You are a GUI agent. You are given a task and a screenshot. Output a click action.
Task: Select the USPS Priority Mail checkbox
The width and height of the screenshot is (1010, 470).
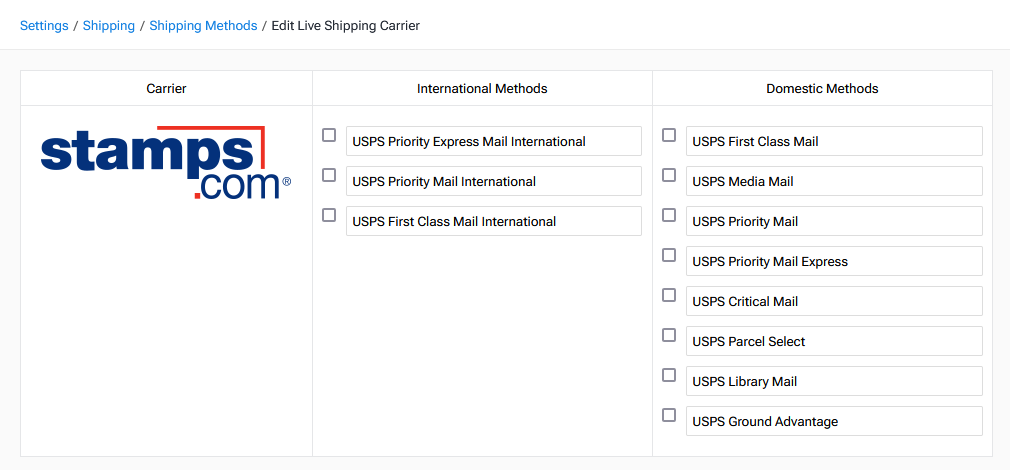pyautogui.click(x=669, y=215)
